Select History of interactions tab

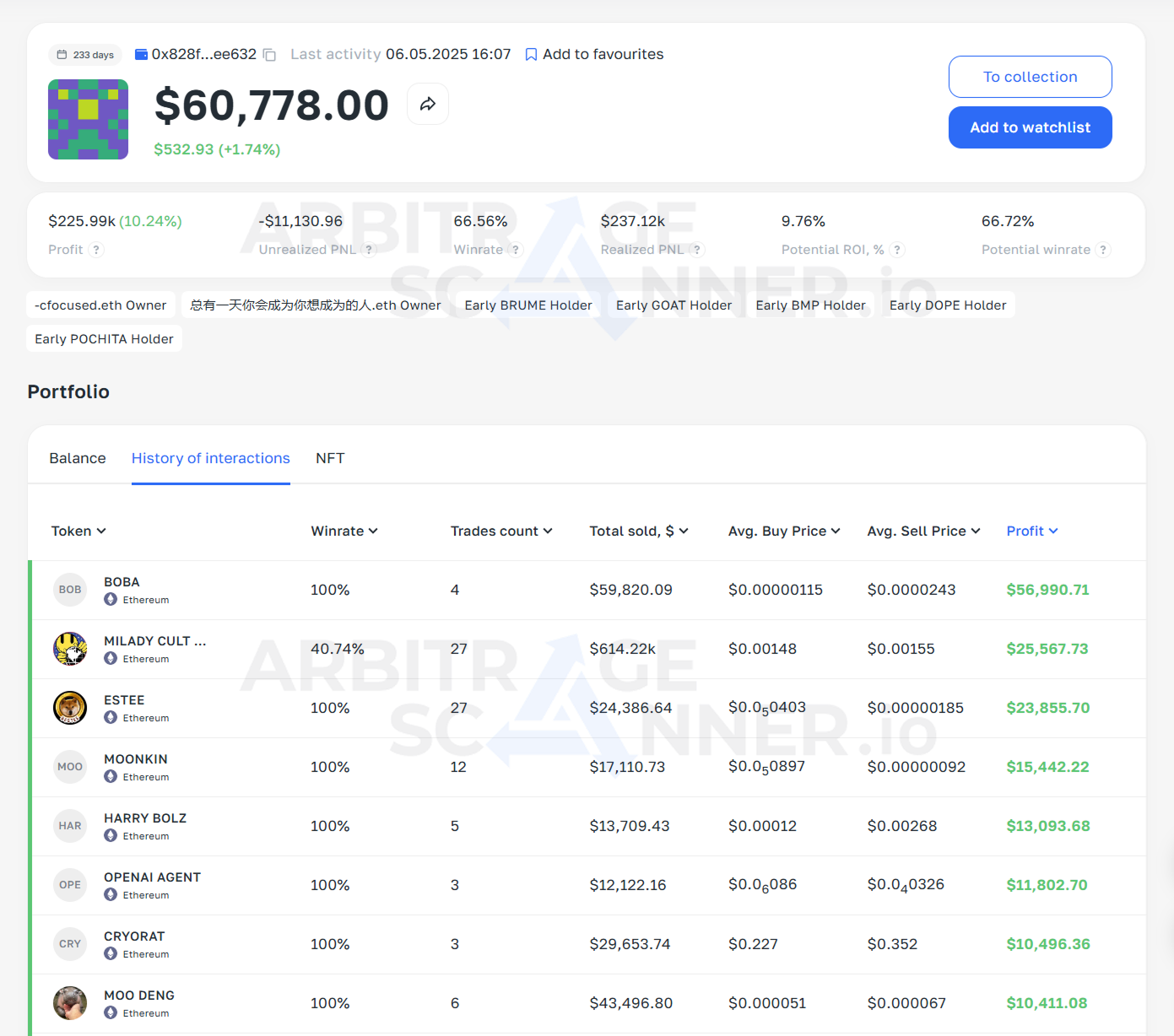(x=211, y=458)
